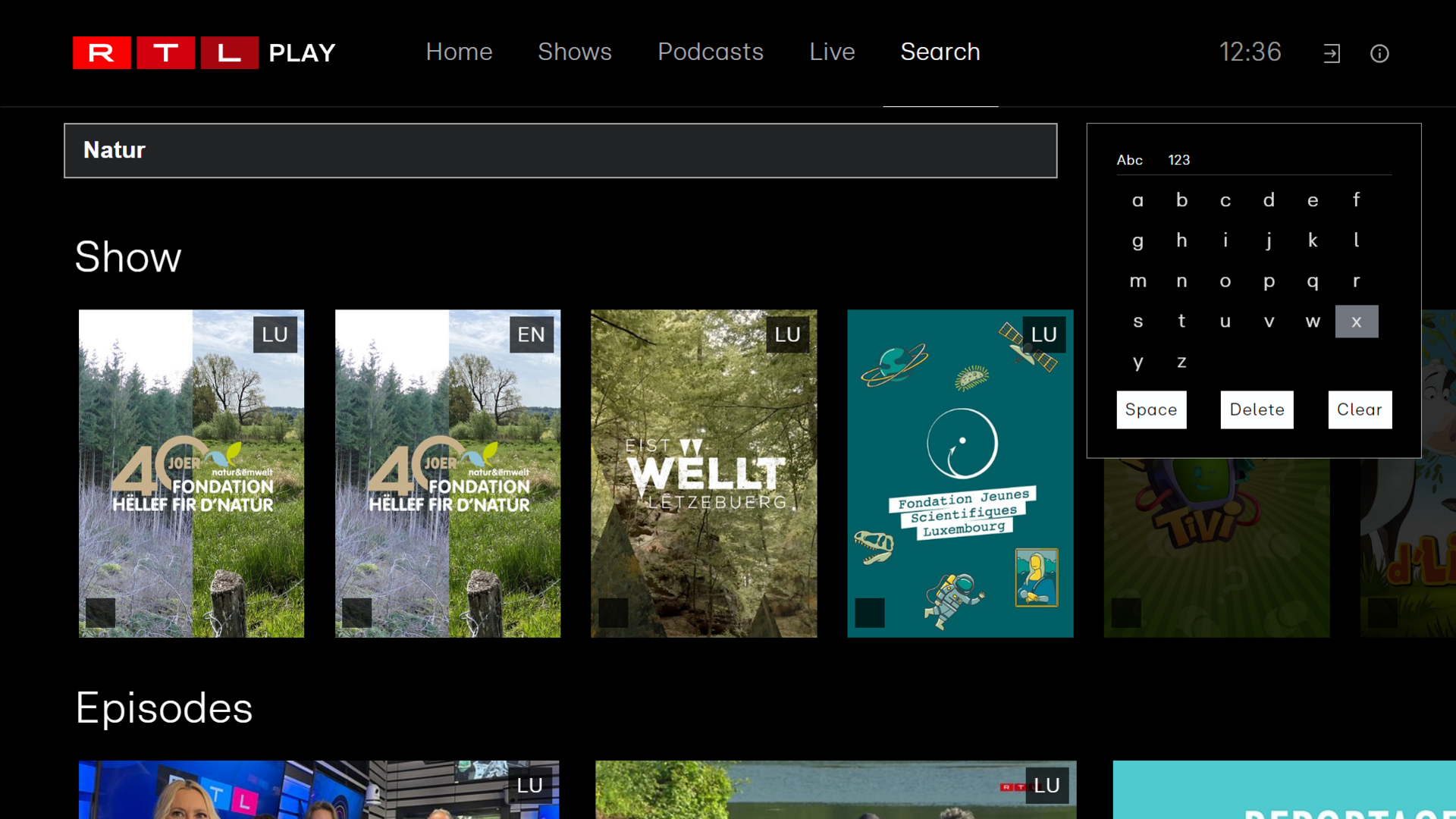
Task: Open the turquoise Reportage episode thumbnail
Action: (x=1285, y=789)
